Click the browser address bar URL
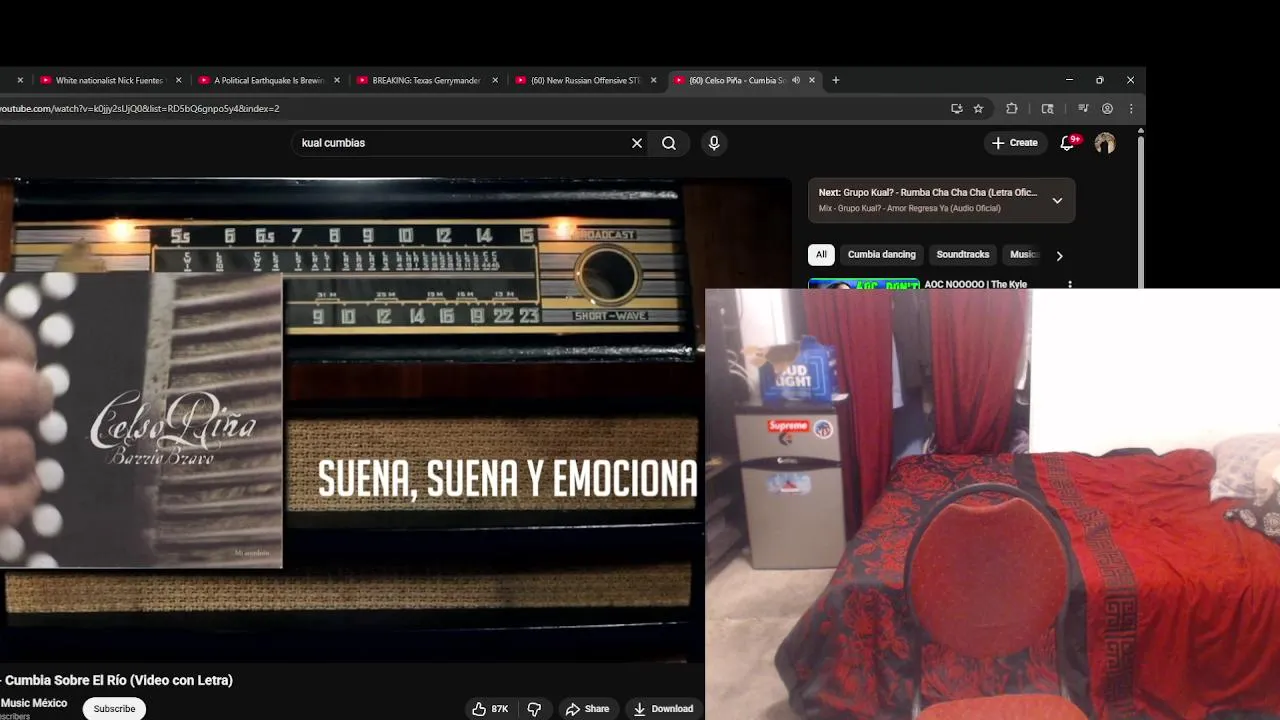The height and width of the screenshot is (720, 1280). pos(140,108)
